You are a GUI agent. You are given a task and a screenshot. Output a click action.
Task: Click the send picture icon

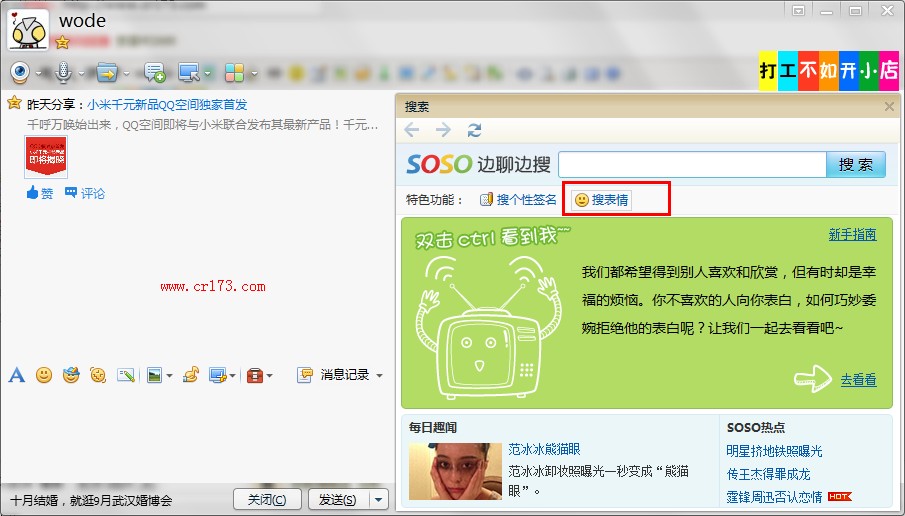click(x=154, y=375)
